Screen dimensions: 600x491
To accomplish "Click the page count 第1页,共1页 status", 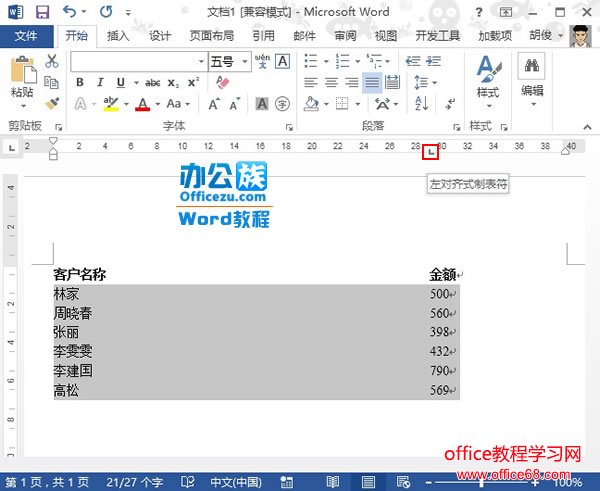I will (47, 482).
